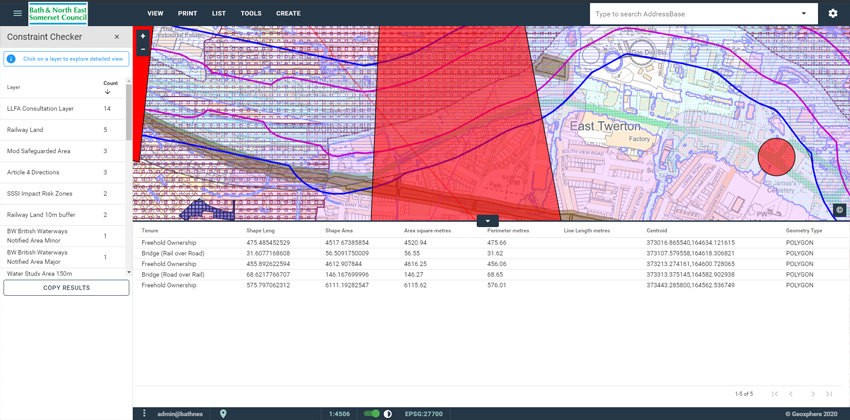Viewport: 850px width, 420px height.
Task: Open the CREATE menu
Action: [x=288, y=14]
